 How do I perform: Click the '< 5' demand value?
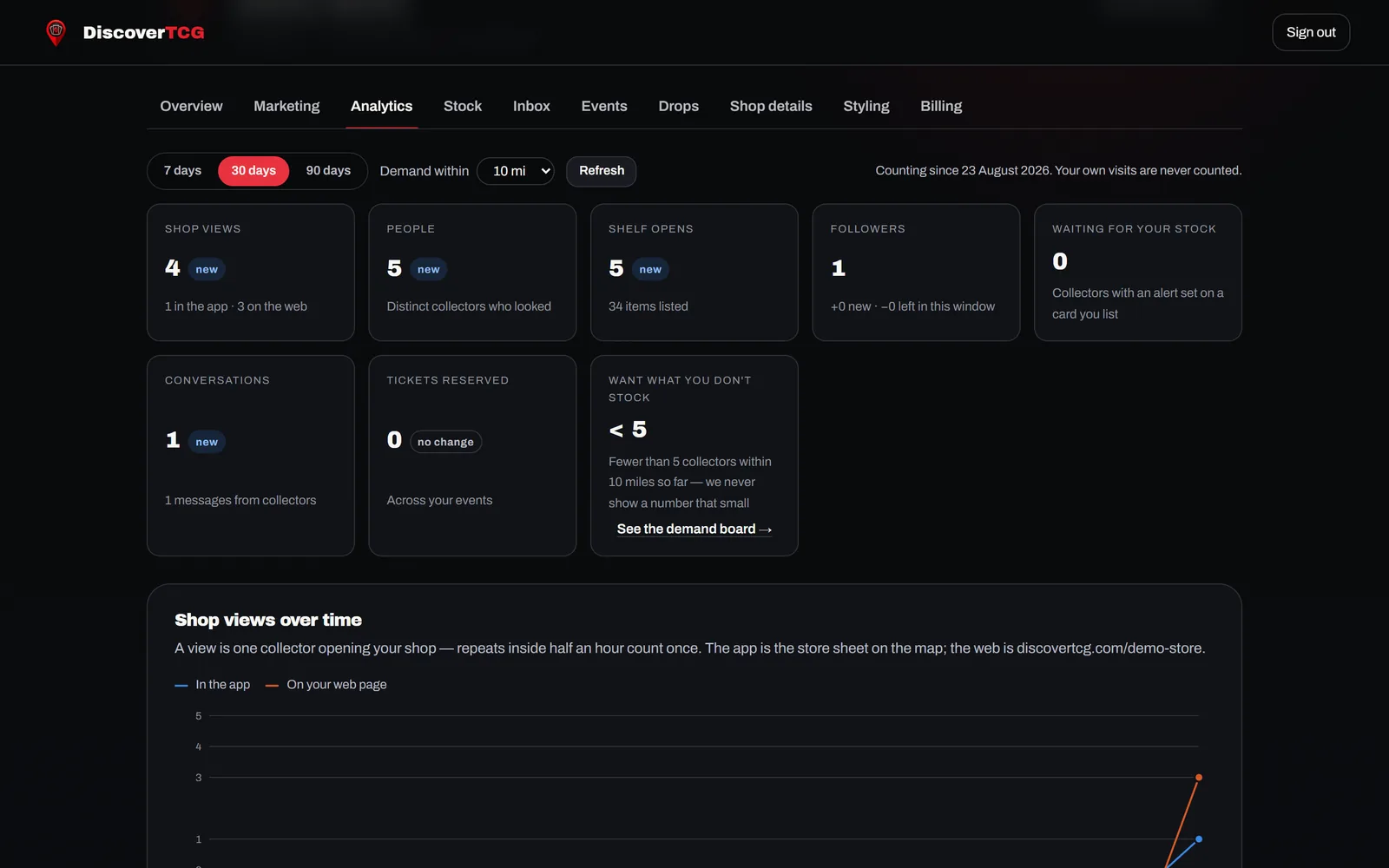(628, 430)
